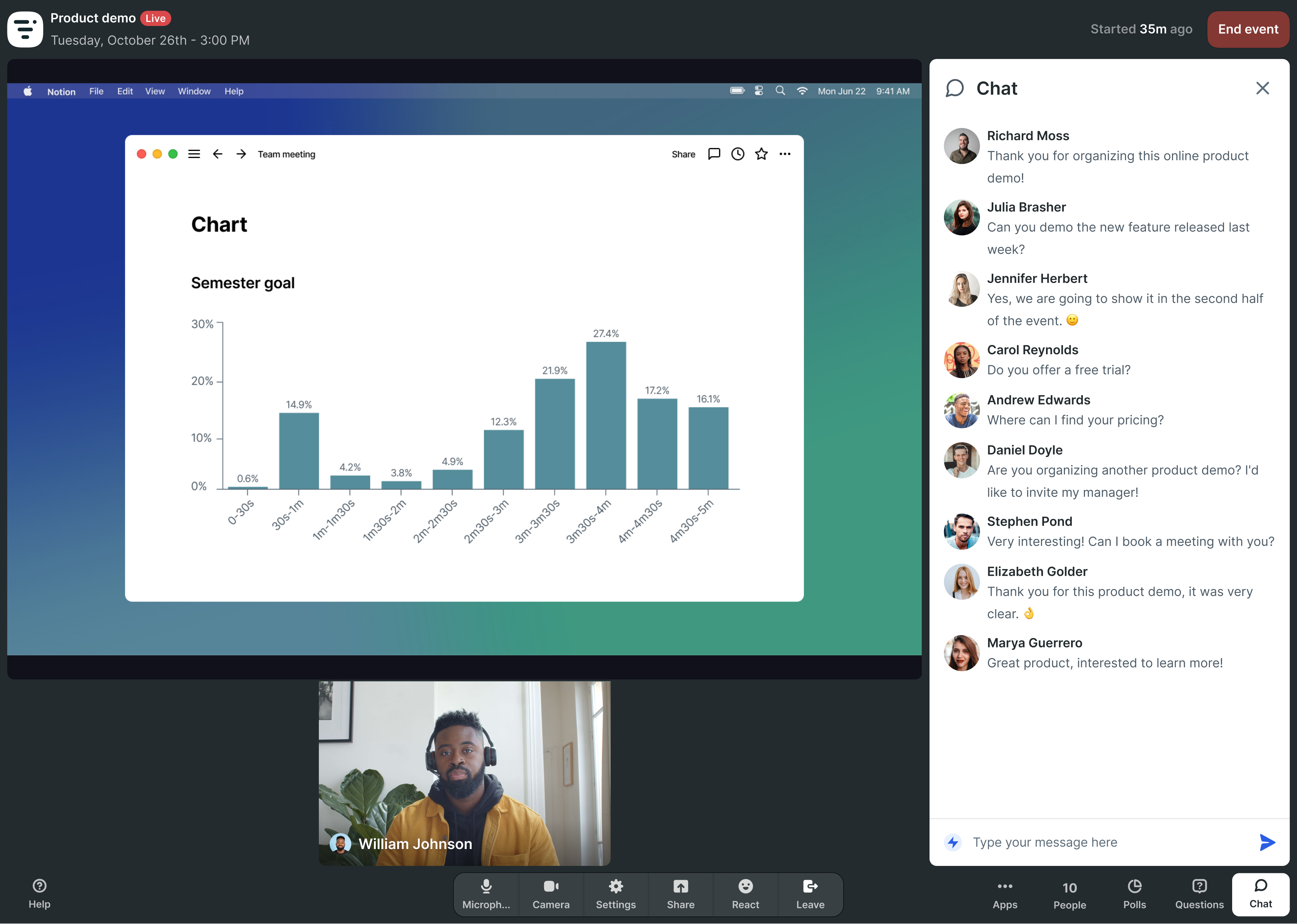The width and height of the screenshot is (1297, 924).
Task: Click the Livestorm logo icon
Action: pos(25,29)
